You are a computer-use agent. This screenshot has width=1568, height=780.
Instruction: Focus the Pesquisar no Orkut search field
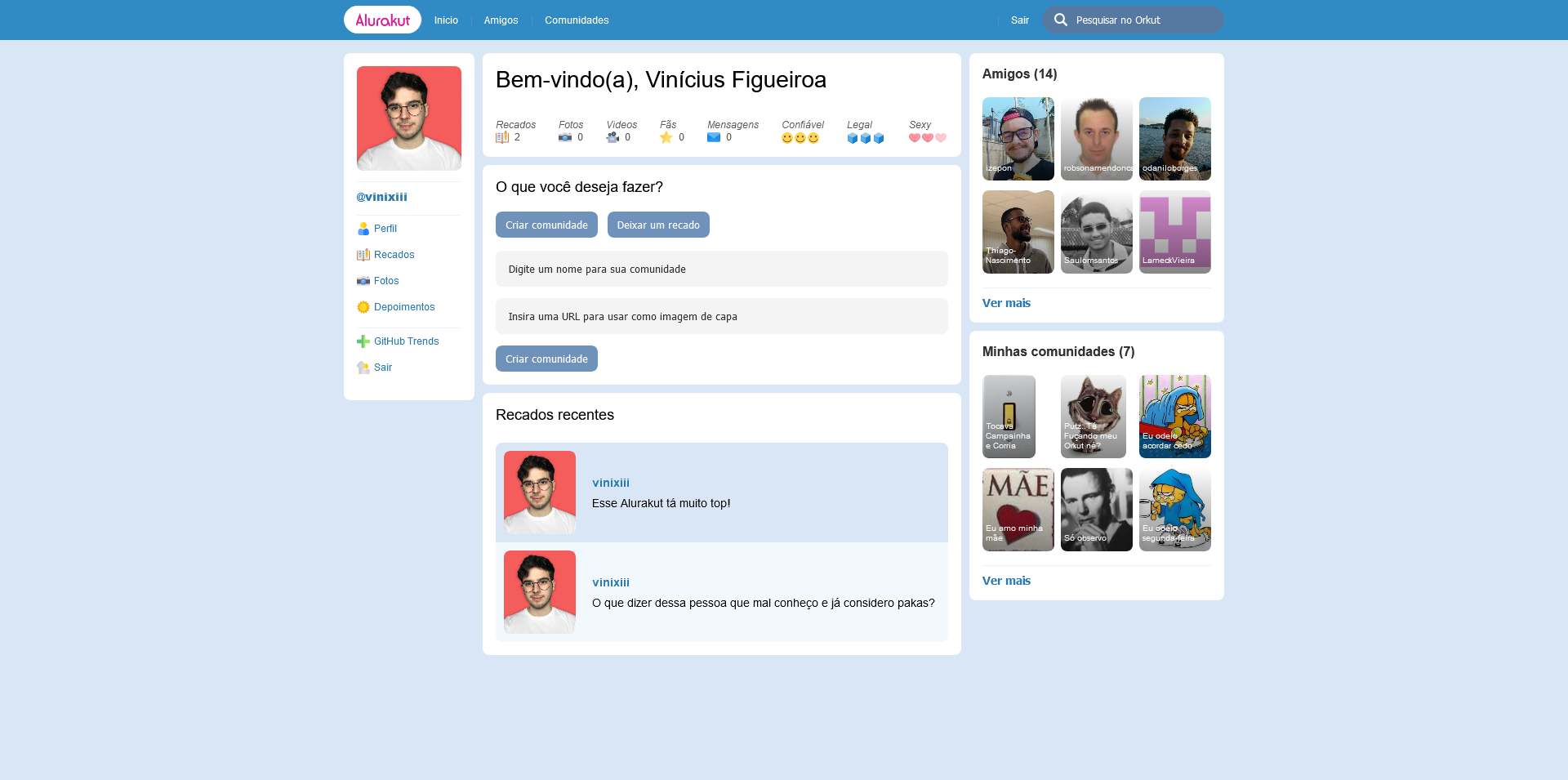(x=1133, y=20)
